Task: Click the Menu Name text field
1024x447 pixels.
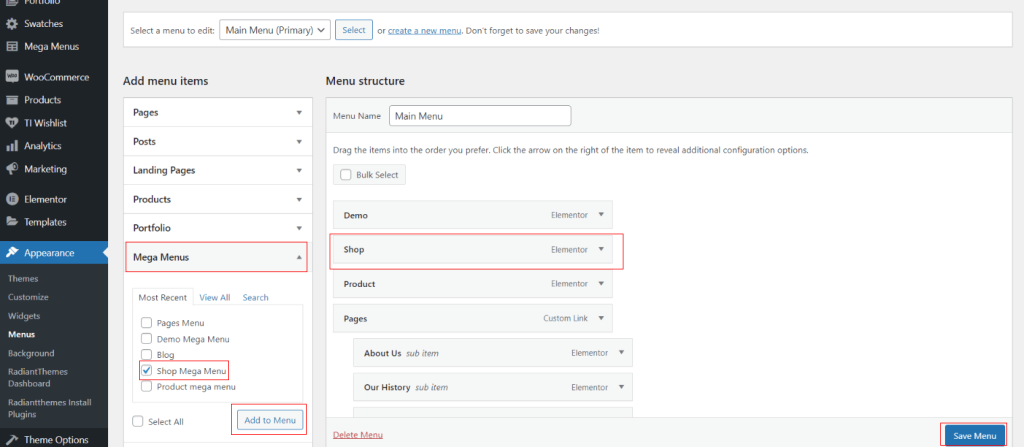Action: click(x=480, y=116)
